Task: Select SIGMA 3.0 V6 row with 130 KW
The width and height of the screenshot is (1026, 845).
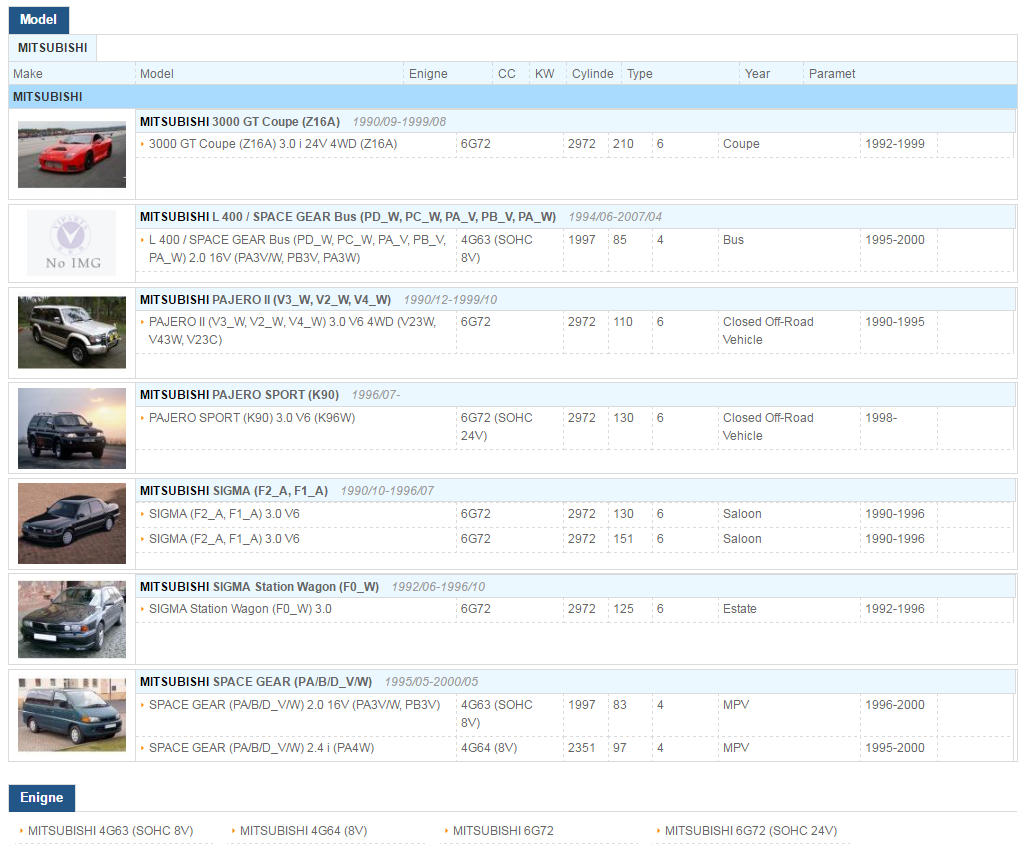Action: (x=575, y=514)
